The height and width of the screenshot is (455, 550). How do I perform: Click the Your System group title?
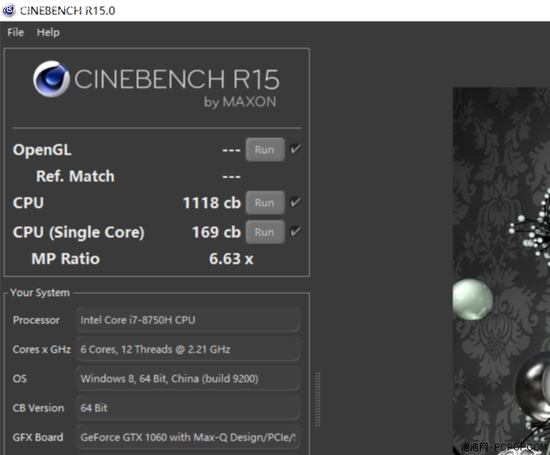coord(40,293)
